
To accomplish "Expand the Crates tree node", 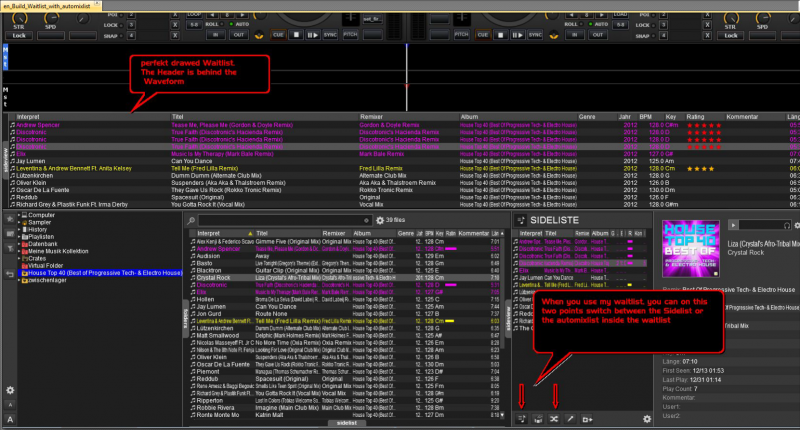I will point(19,259).
